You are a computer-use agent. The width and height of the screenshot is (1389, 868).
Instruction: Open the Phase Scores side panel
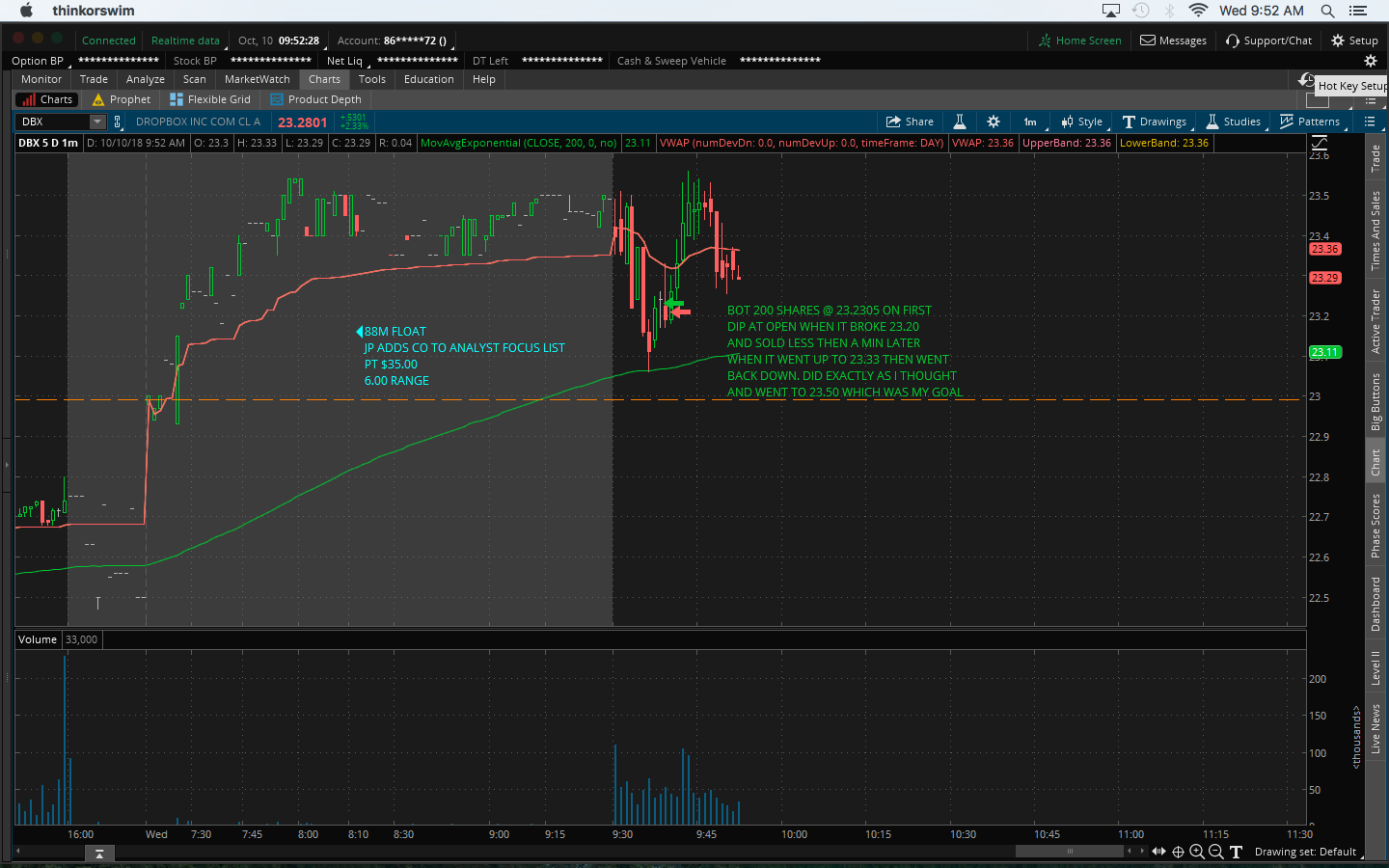[x=1376, y=526]
